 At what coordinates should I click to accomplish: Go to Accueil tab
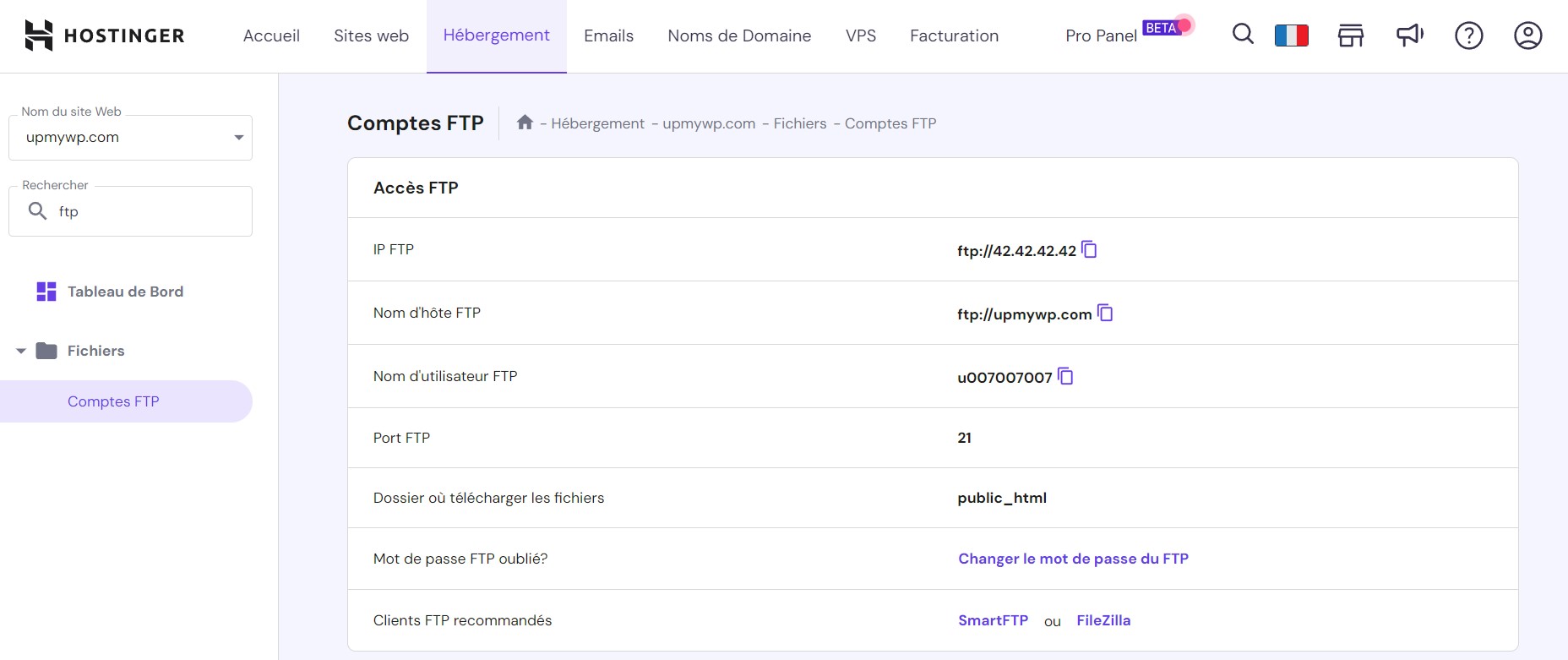tap(271, 35)
